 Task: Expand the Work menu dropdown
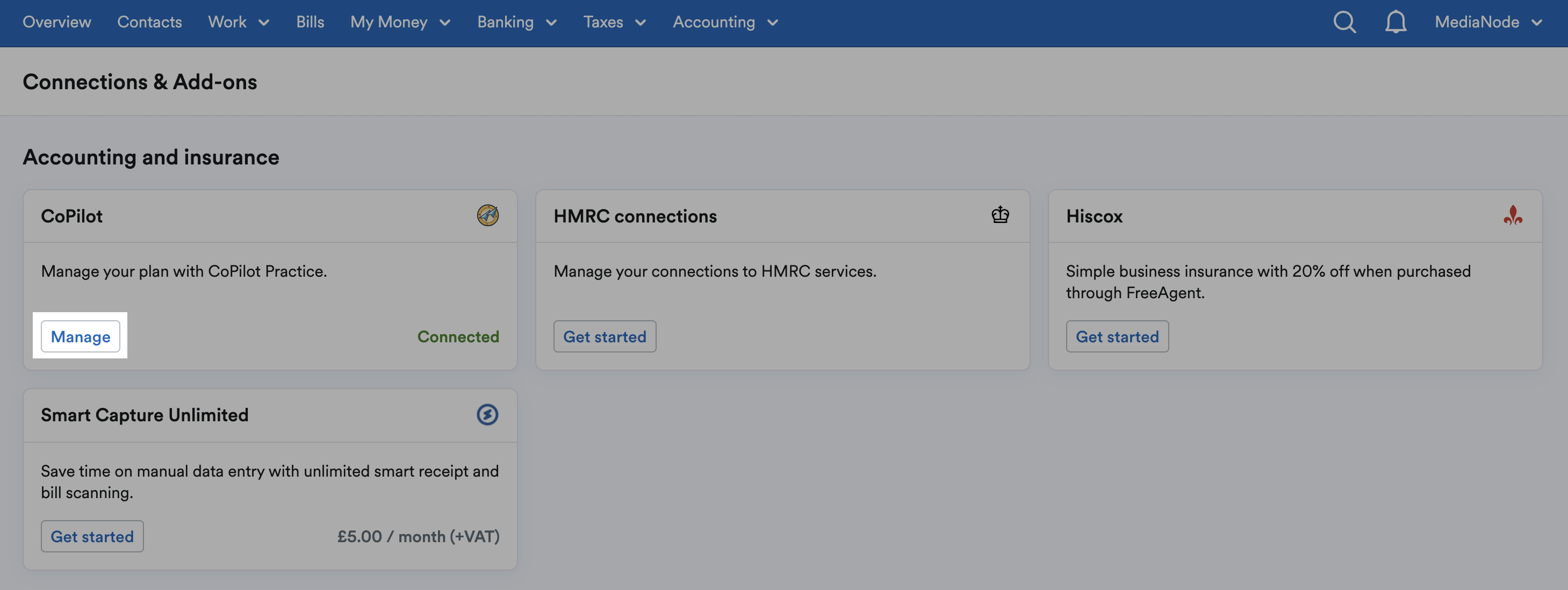point(239,23)
